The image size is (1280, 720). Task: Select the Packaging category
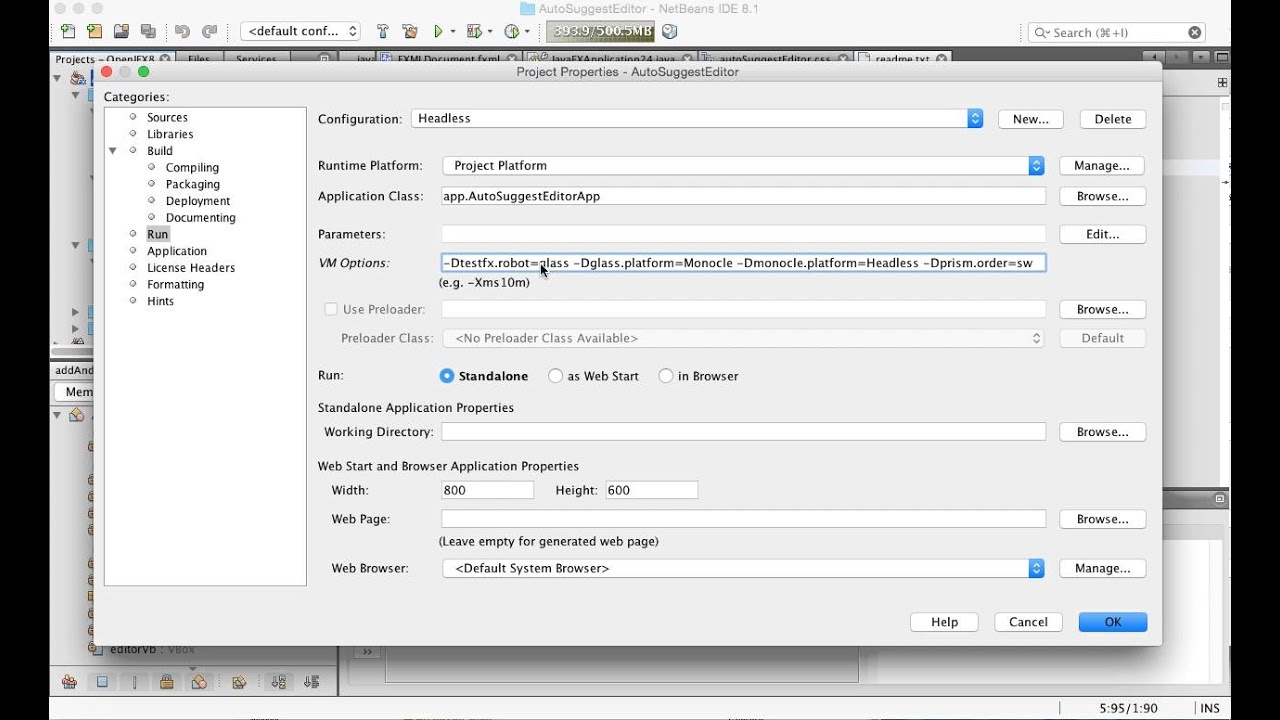[x=193, y=184]
